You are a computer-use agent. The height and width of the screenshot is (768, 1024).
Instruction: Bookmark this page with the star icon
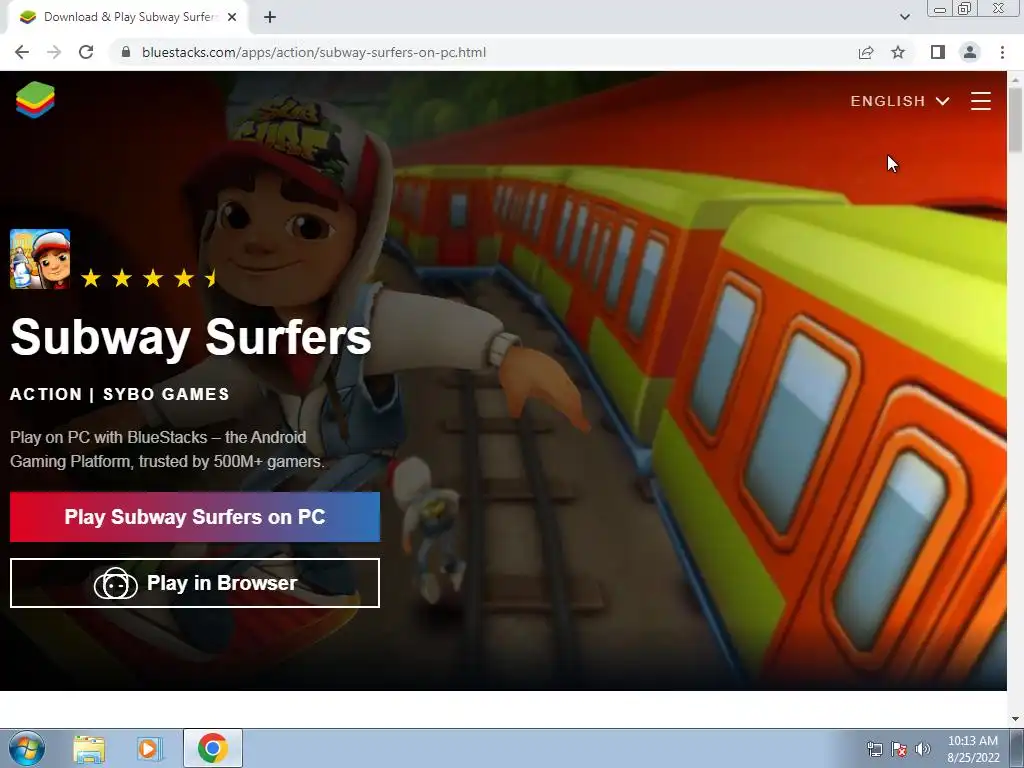coord(898,52)
